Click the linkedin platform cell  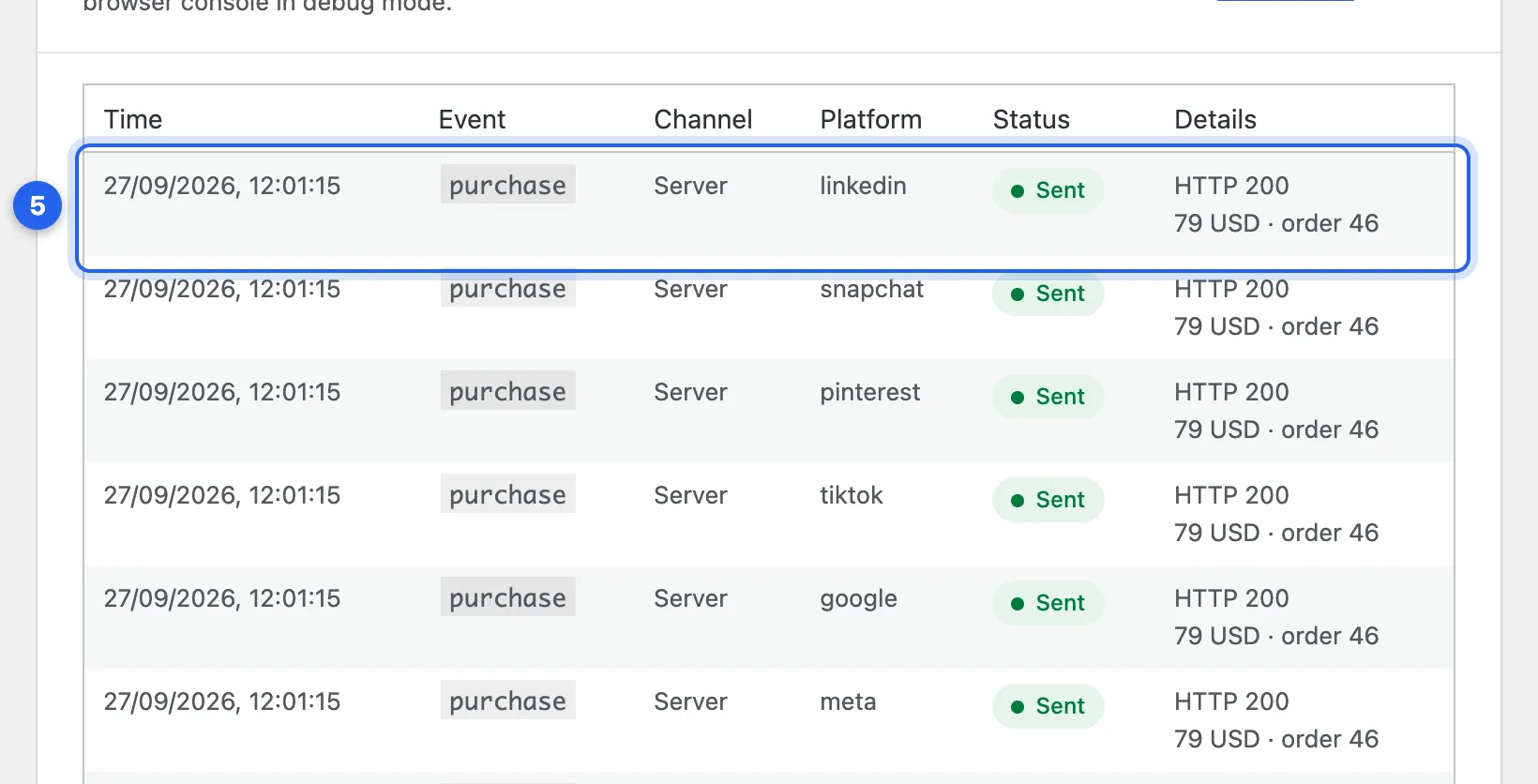tap(863, 186)
